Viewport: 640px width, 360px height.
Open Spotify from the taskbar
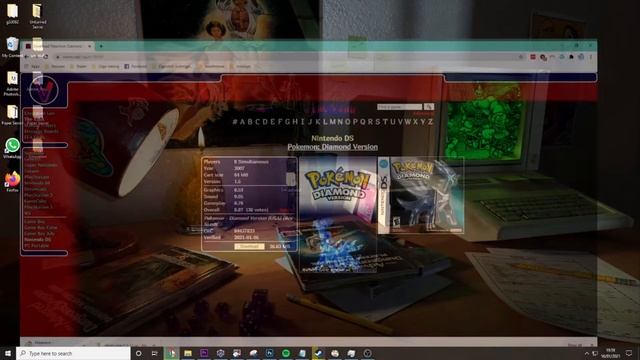tap(286, 353)
